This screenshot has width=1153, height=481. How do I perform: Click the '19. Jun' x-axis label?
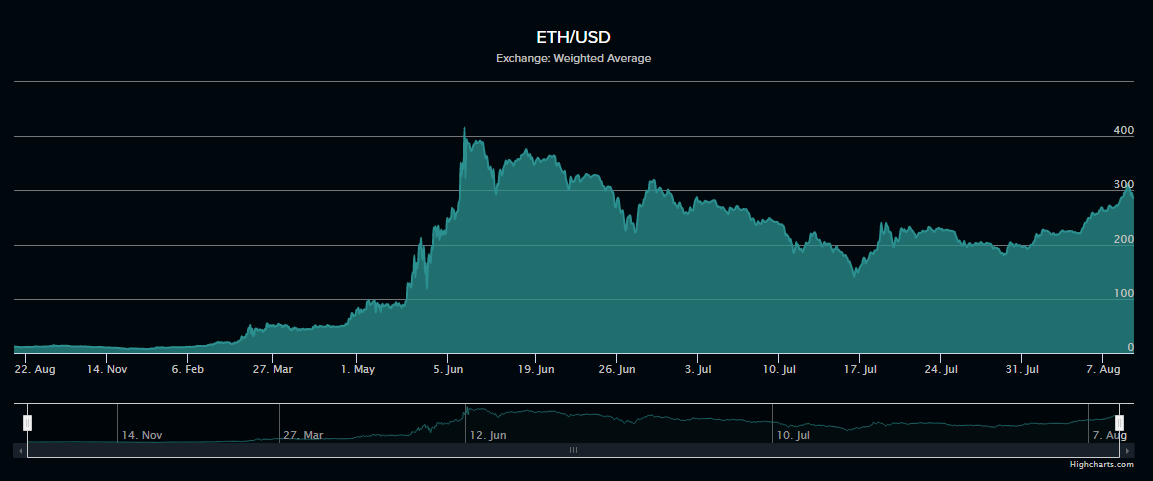point(535,369)
